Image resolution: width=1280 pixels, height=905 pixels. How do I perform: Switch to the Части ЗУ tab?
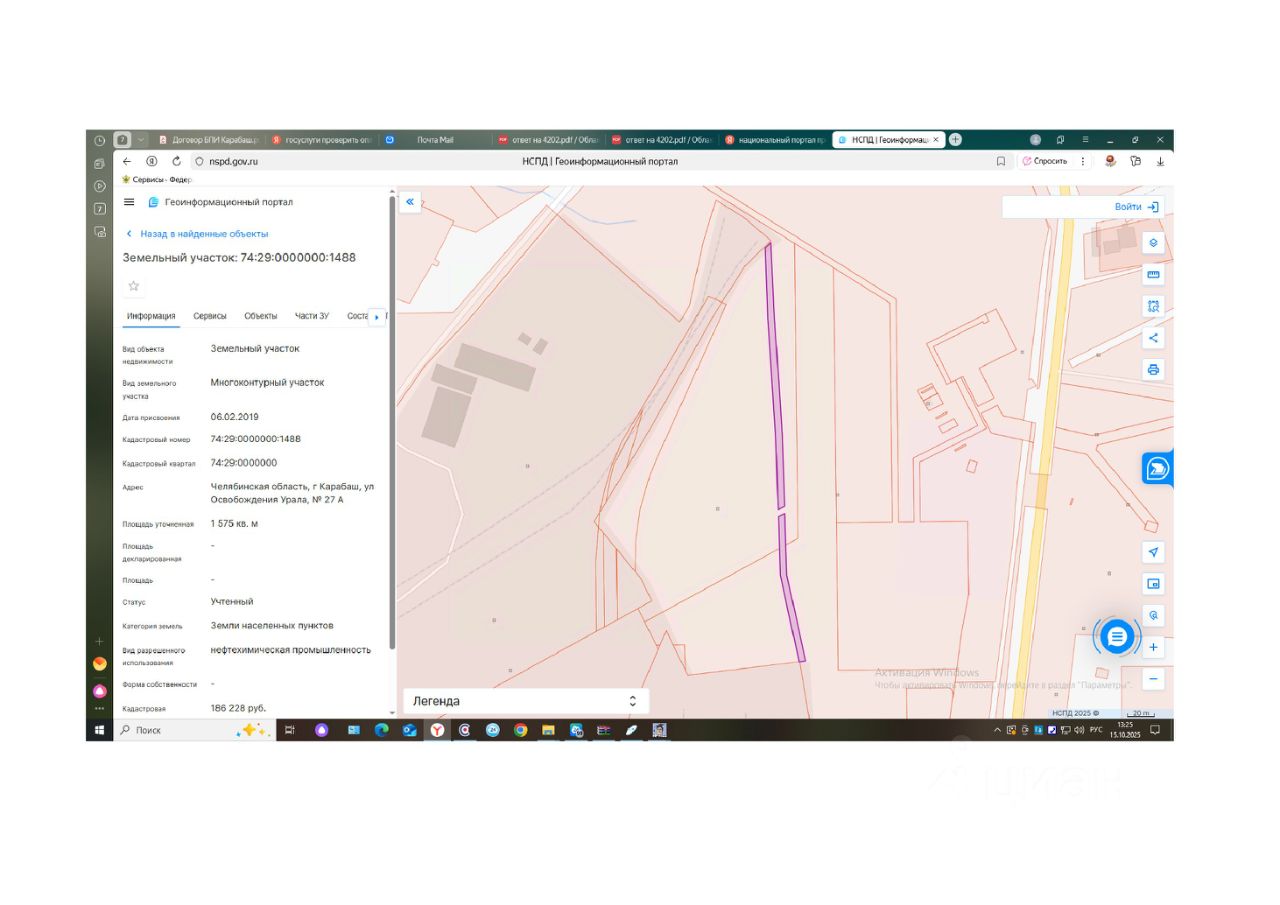click(x=312, y=316)
